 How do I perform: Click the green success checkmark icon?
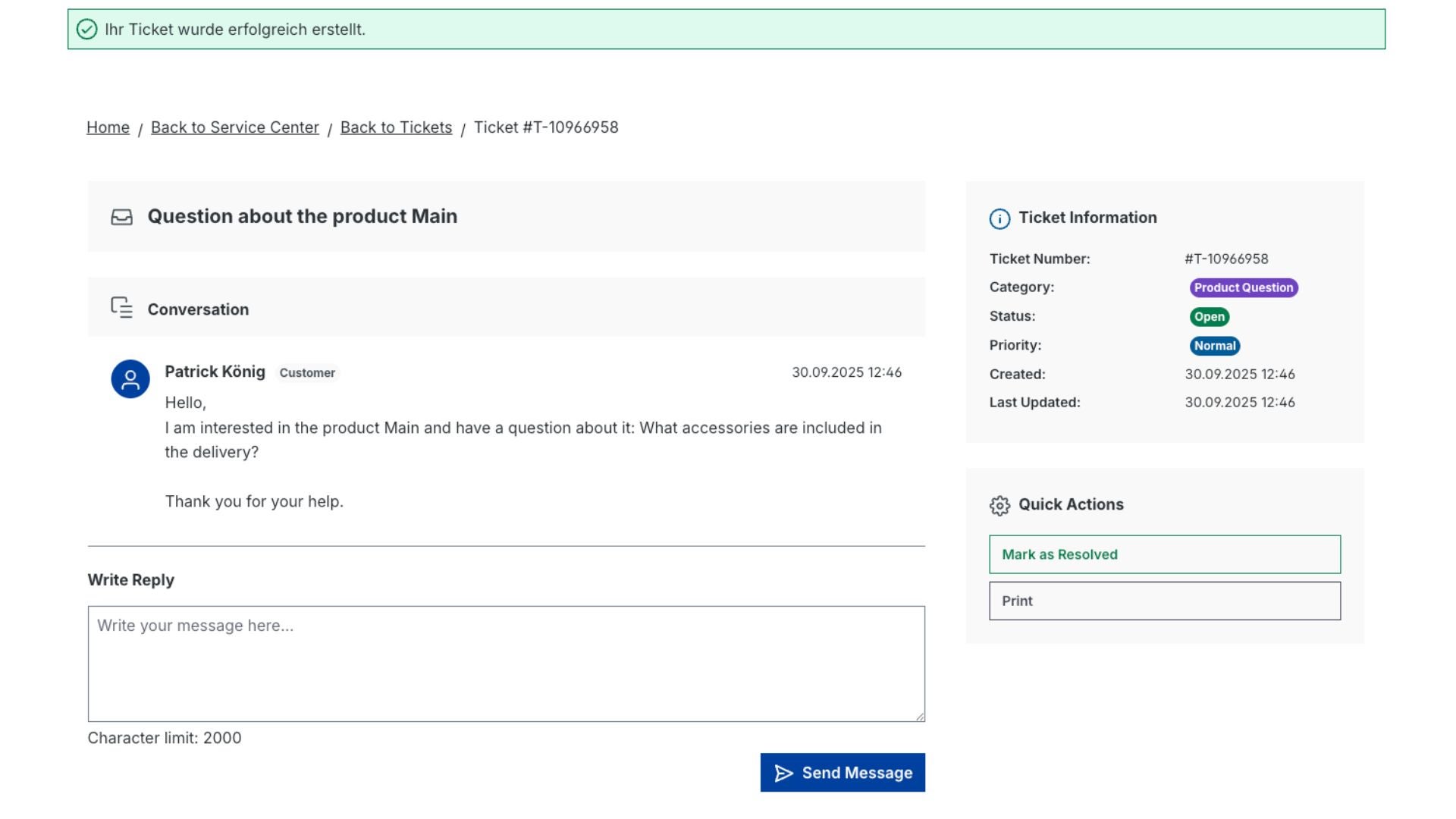[x=87, y=30]
